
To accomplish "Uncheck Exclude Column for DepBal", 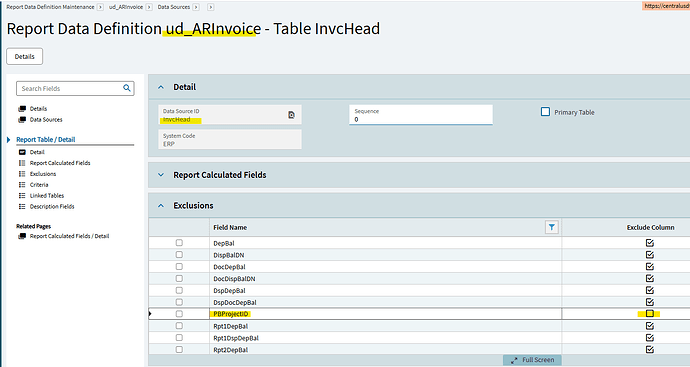I will click(x=650, y=242).
